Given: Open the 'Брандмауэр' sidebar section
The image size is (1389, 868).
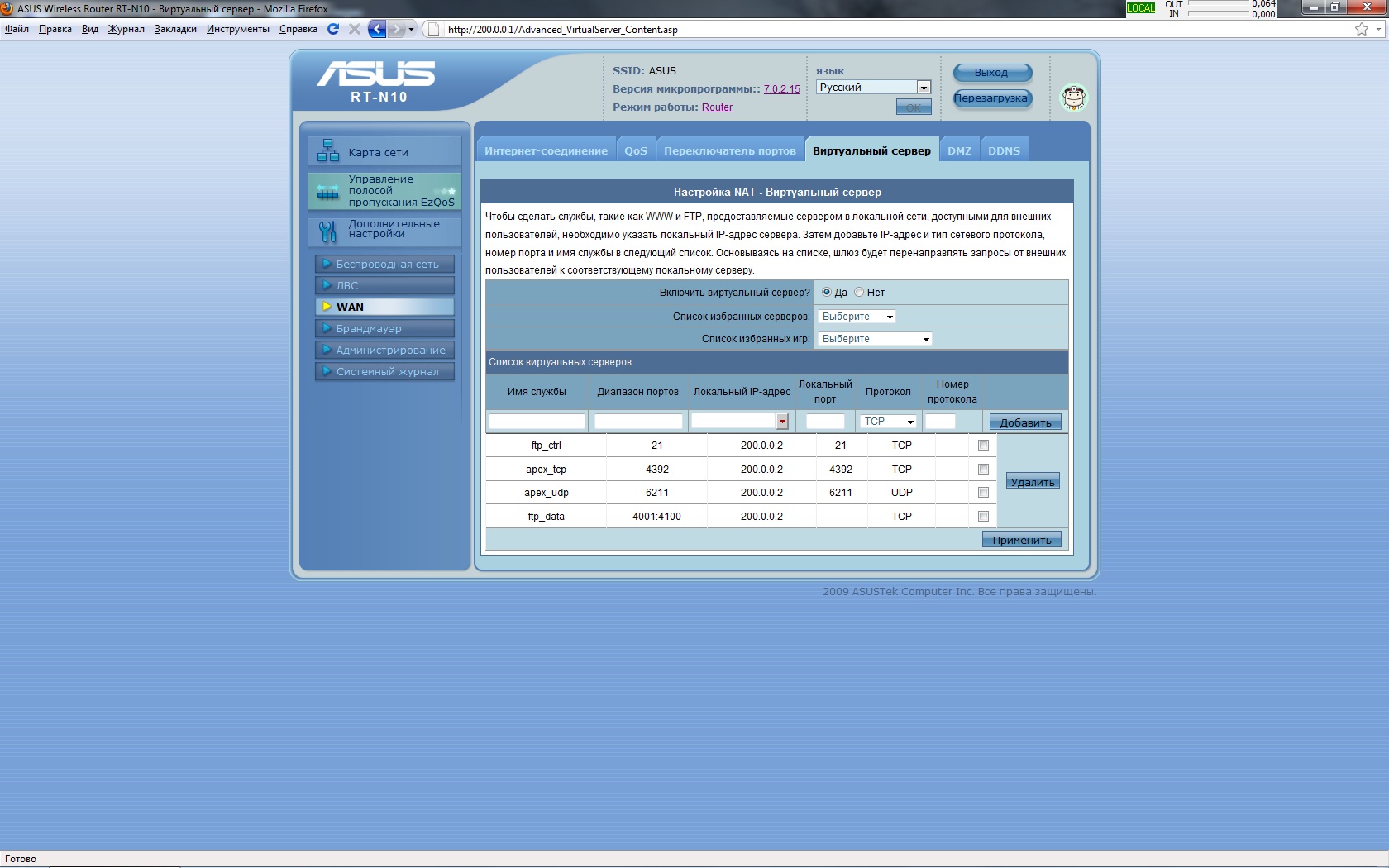Looking at the screenshot, I should 384,328.
